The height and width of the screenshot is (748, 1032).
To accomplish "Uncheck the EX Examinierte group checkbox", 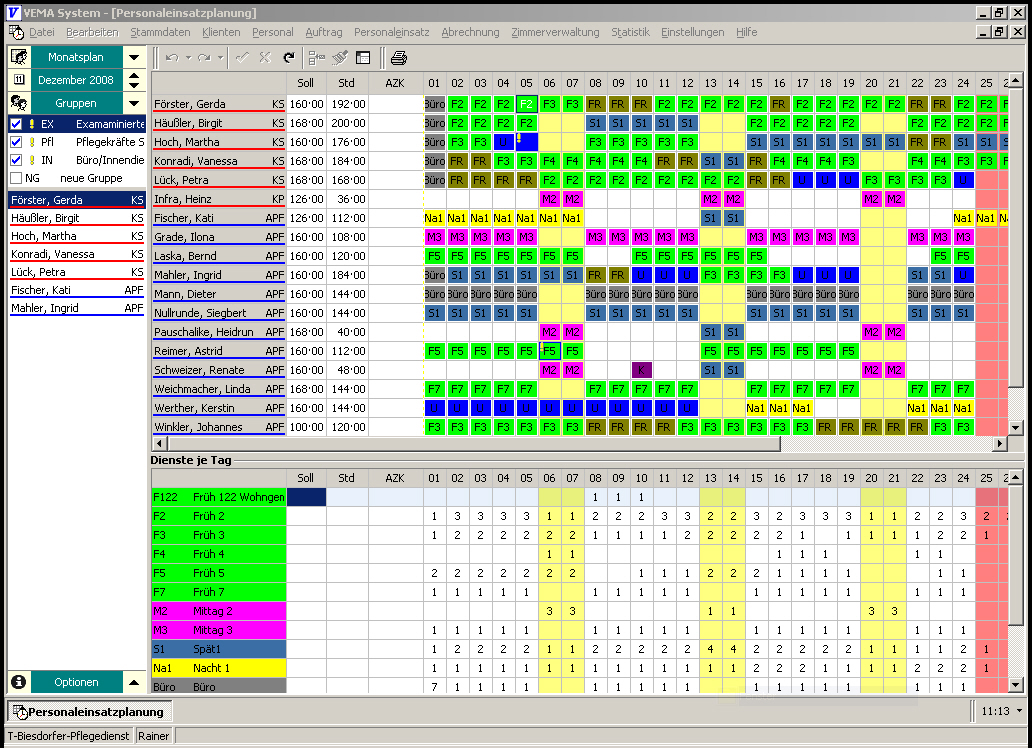I will tap(15, 124).
